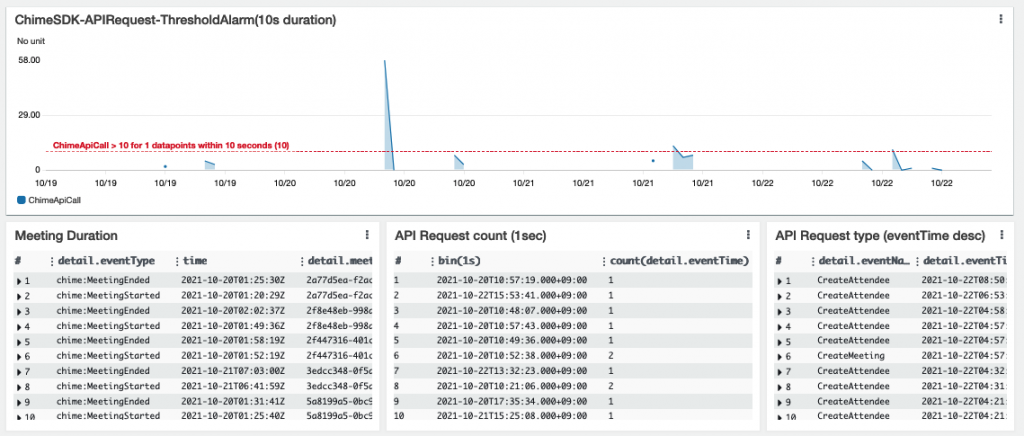Click the chart title ChimeSDK-APIRequest-ThresholdAlarm
Screen dimensions: 1024x436
pos(175,20)
